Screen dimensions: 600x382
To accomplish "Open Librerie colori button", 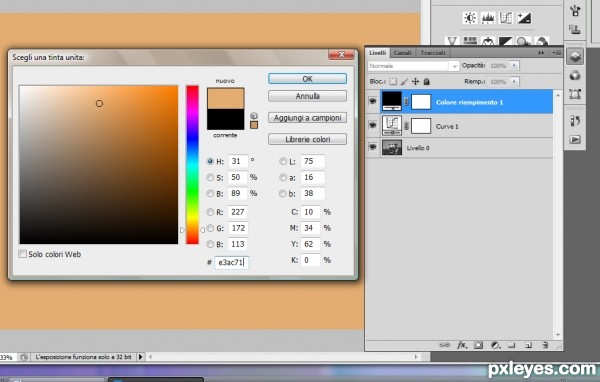I will click(x=307, y=139).
